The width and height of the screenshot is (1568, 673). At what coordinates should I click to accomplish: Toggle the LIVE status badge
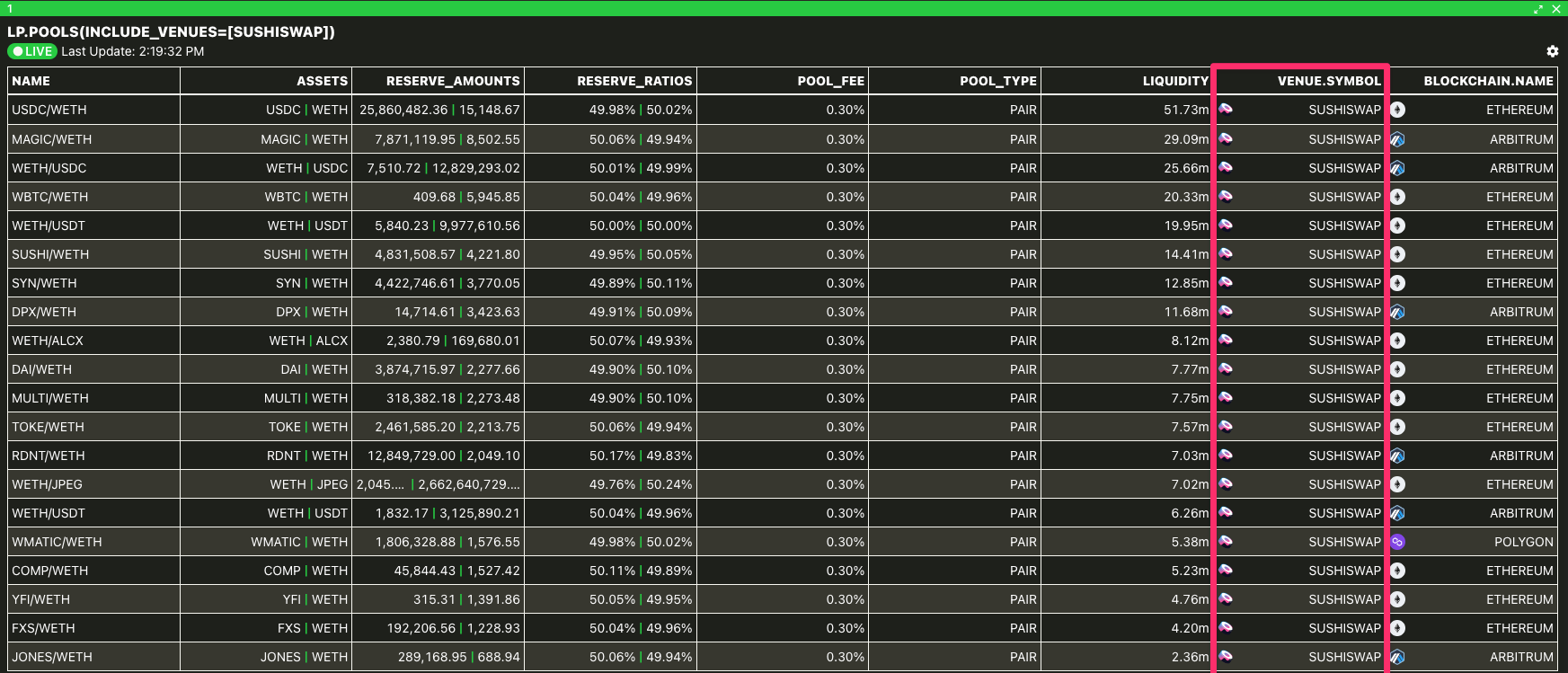tap(32, 51)
